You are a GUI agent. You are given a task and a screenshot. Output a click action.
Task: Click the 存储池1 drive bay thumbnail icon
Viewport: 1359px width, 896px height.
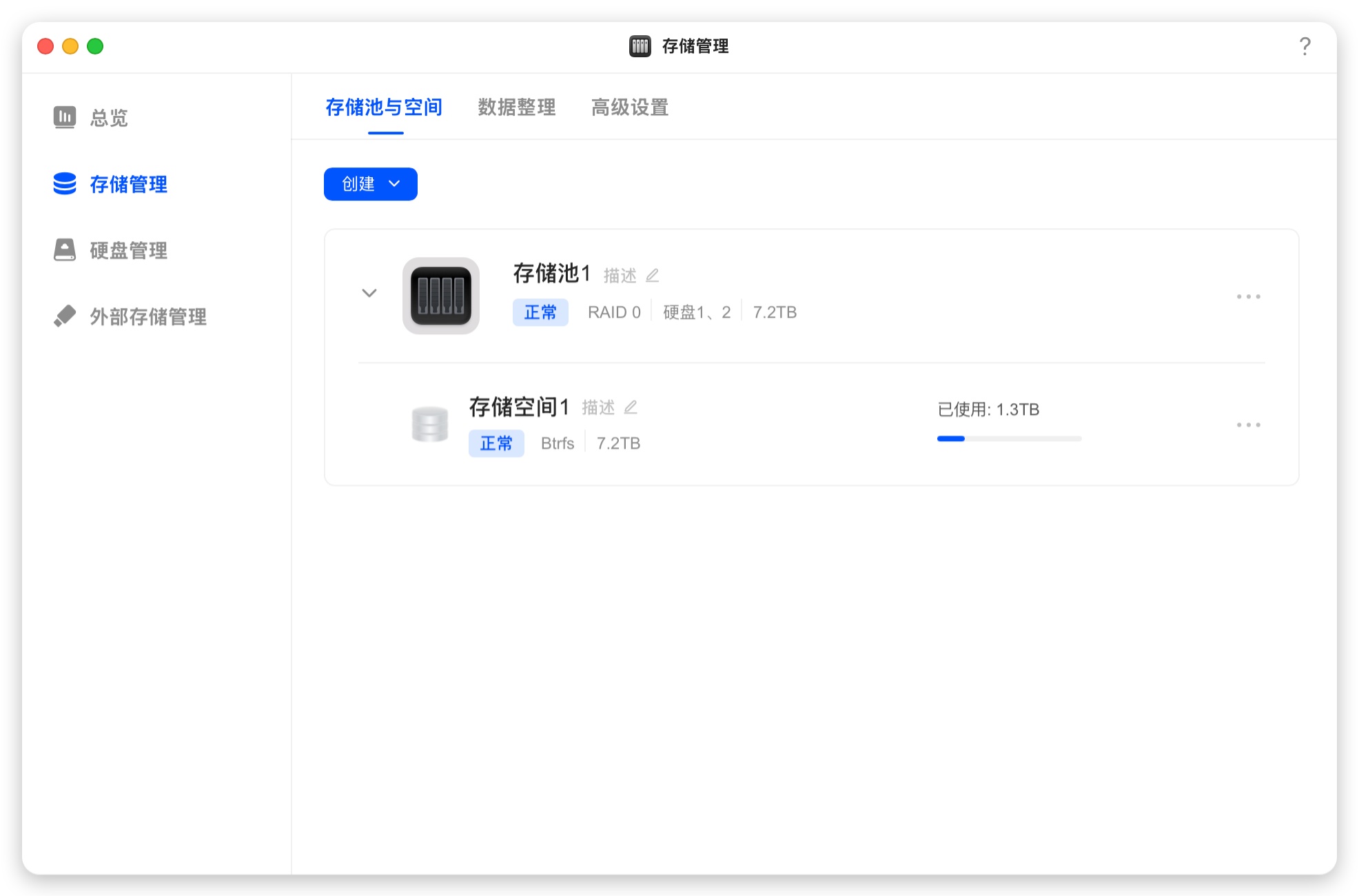pyautogui.click(x=441, y=296)
